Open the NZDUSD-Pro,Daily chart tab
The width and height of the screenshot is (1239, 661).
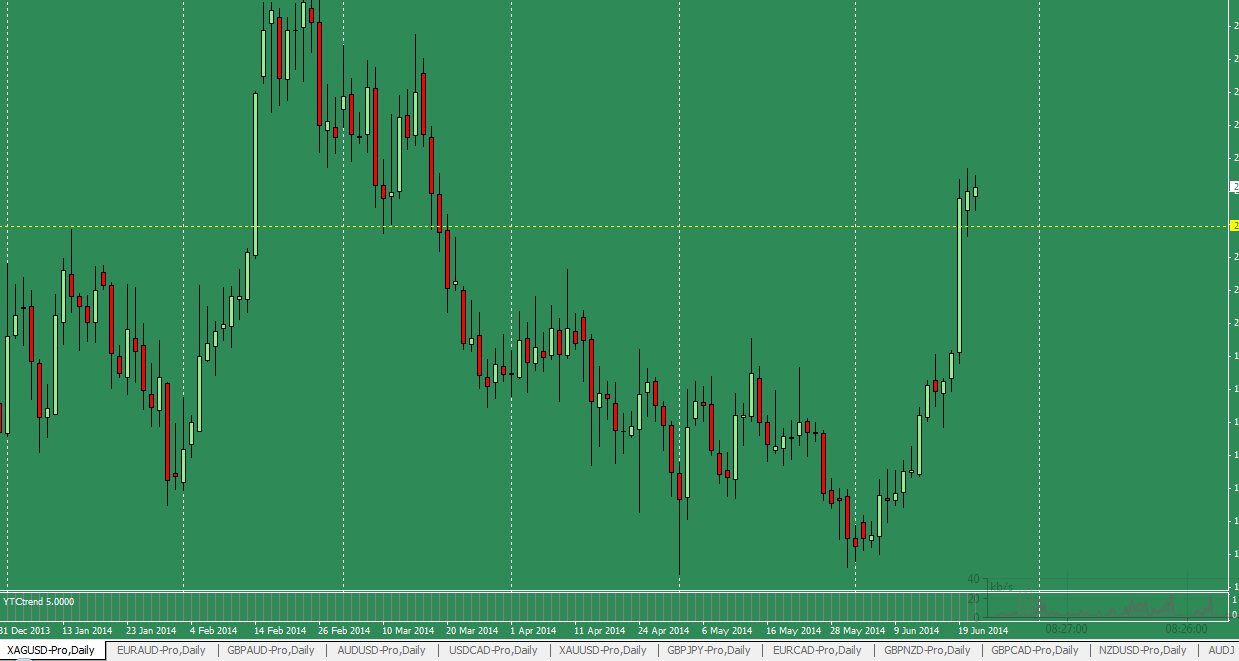tap(1143, 650)
